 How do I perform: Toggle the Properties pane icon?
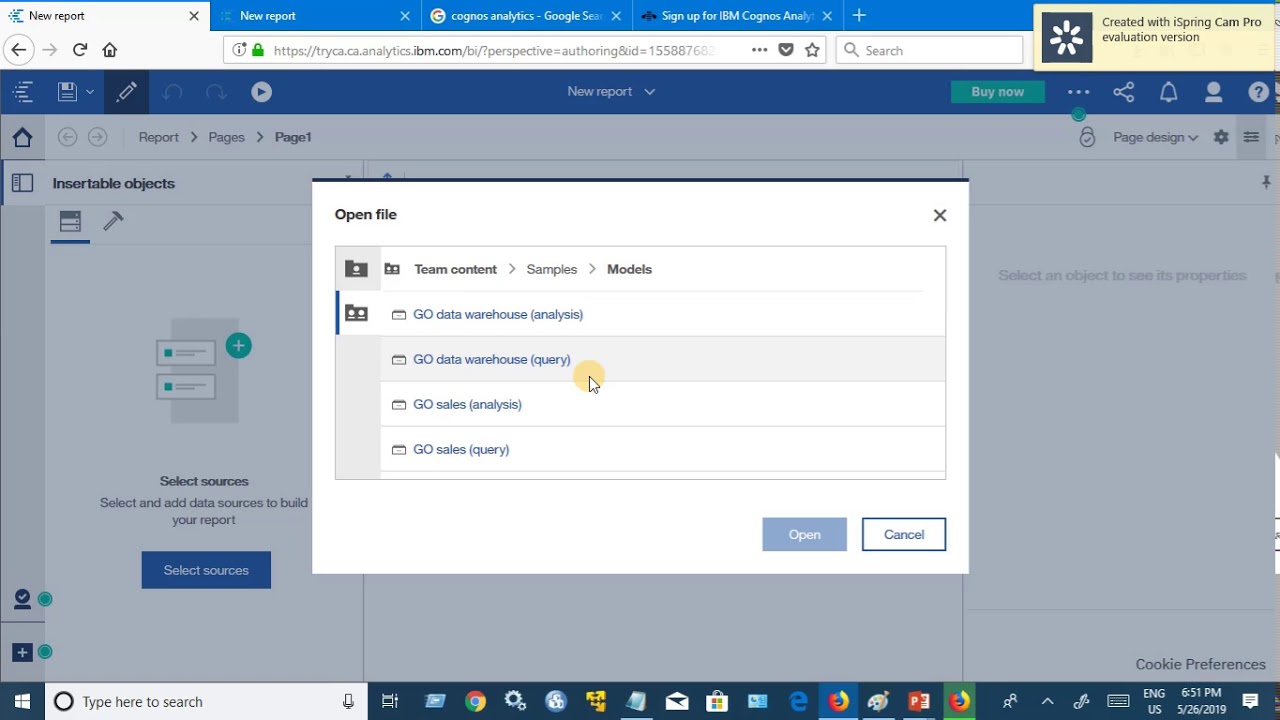(x=1251, y=137)
